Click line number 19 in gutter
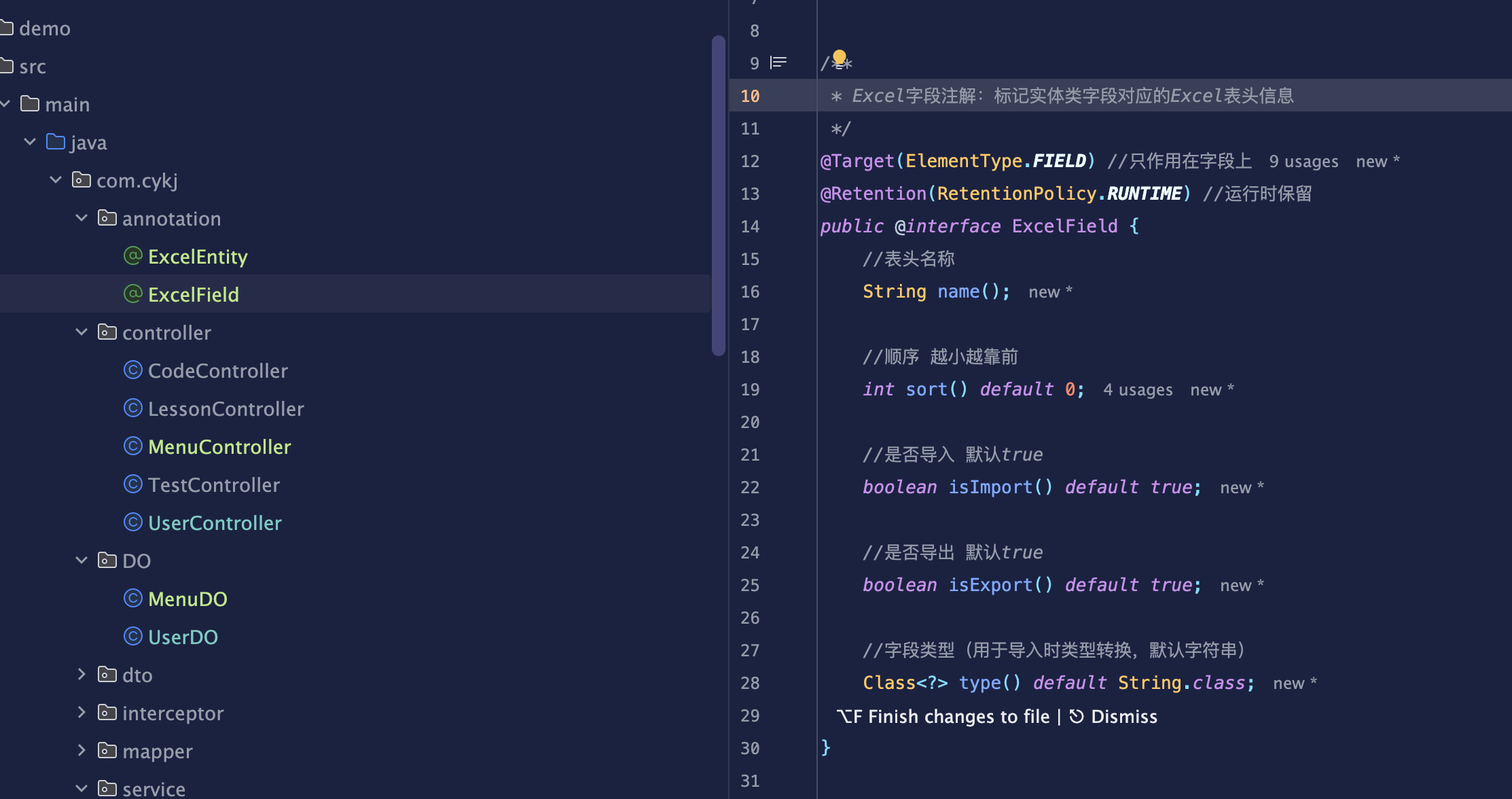1512x799 pixels. click(750, 390)
